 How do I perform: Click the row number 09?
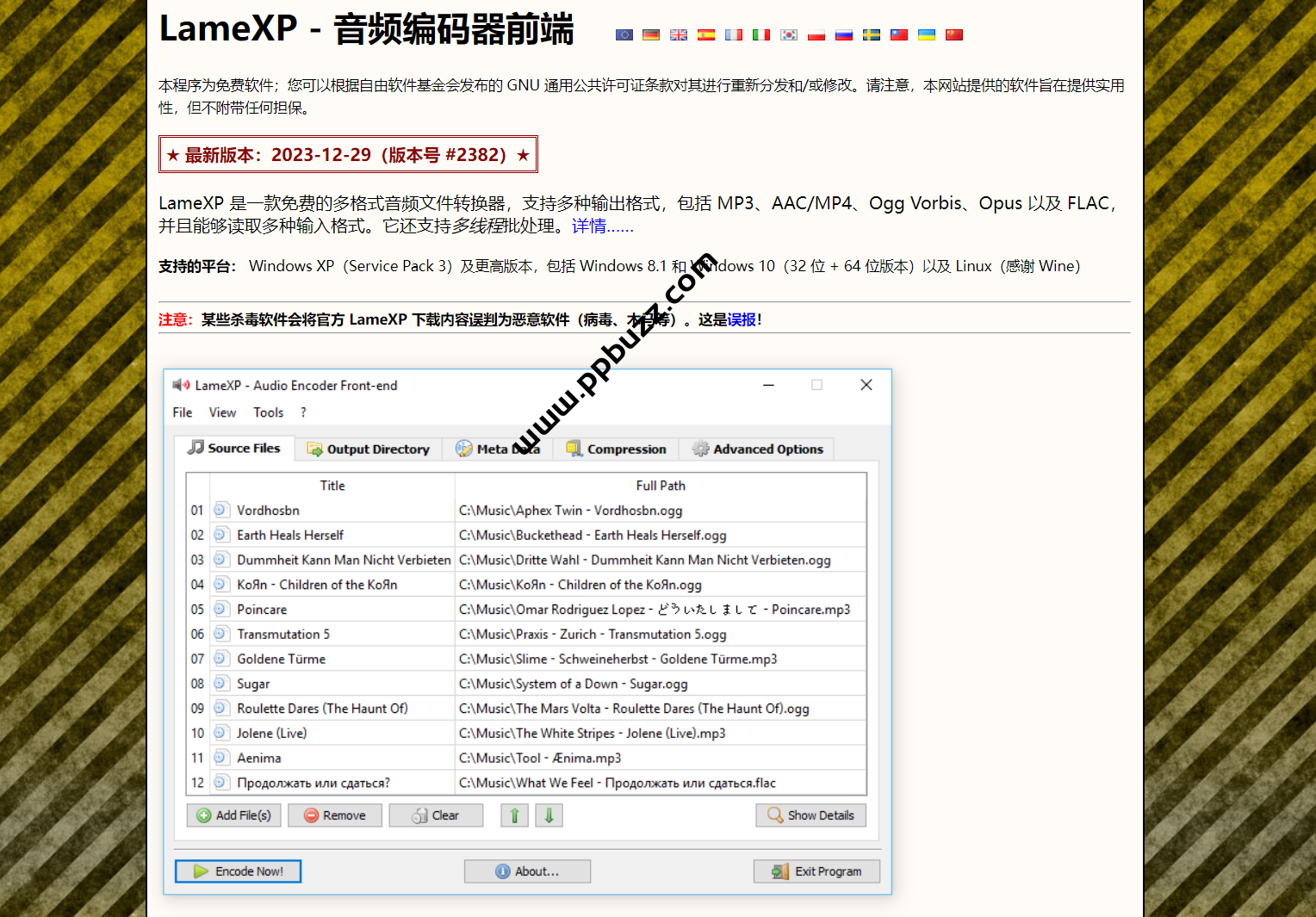click(x=197, y=709)
